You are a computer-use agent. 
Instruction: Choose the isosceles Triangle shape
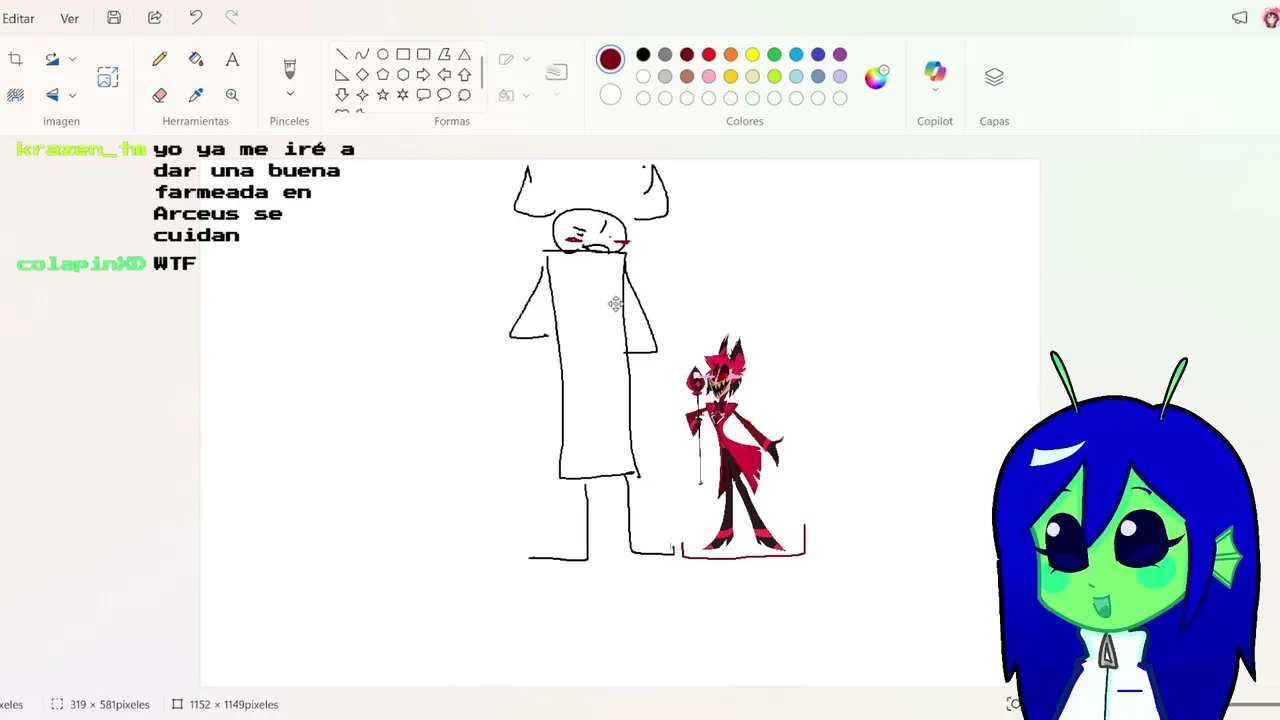(x=464, y=54)
